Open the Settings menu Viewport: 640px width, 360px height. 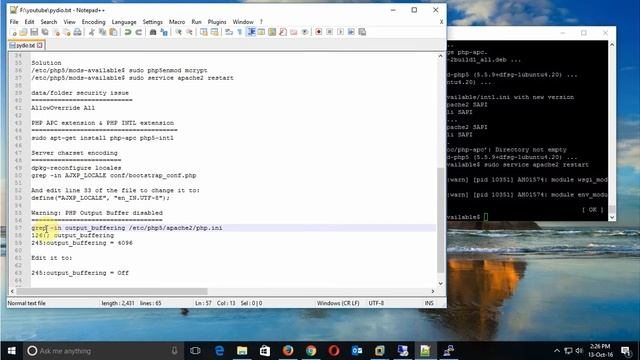pos(153,22)
